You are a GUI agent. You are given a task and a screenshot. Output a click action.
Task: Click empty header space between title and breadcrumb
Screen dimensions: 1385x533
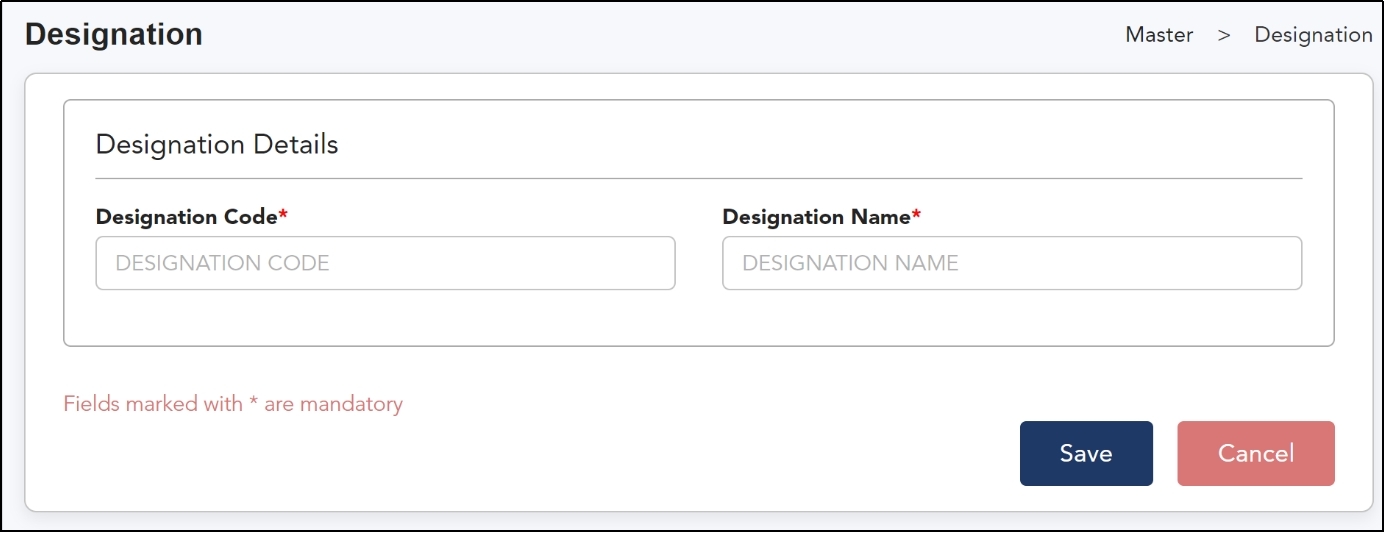[660, 35]
